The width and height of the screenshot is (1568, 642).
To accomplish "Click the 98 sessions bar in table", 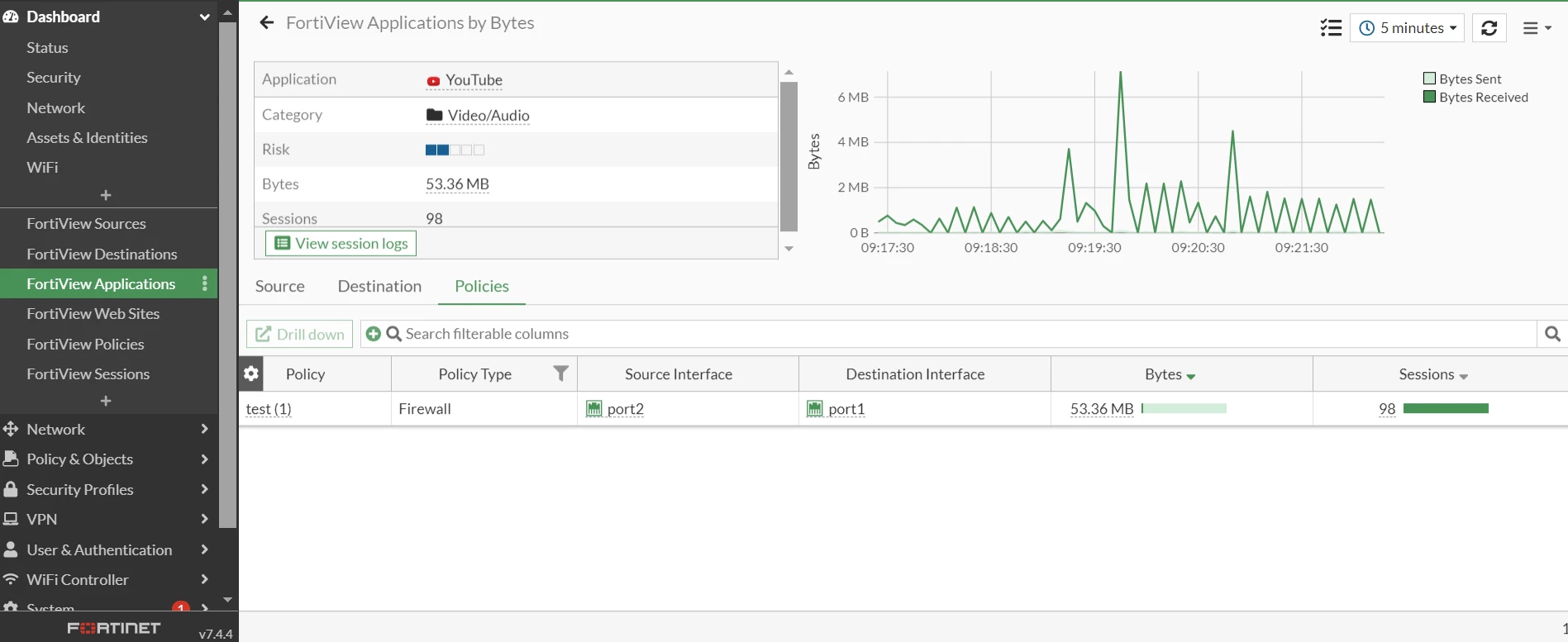I will coord(1446,408).
